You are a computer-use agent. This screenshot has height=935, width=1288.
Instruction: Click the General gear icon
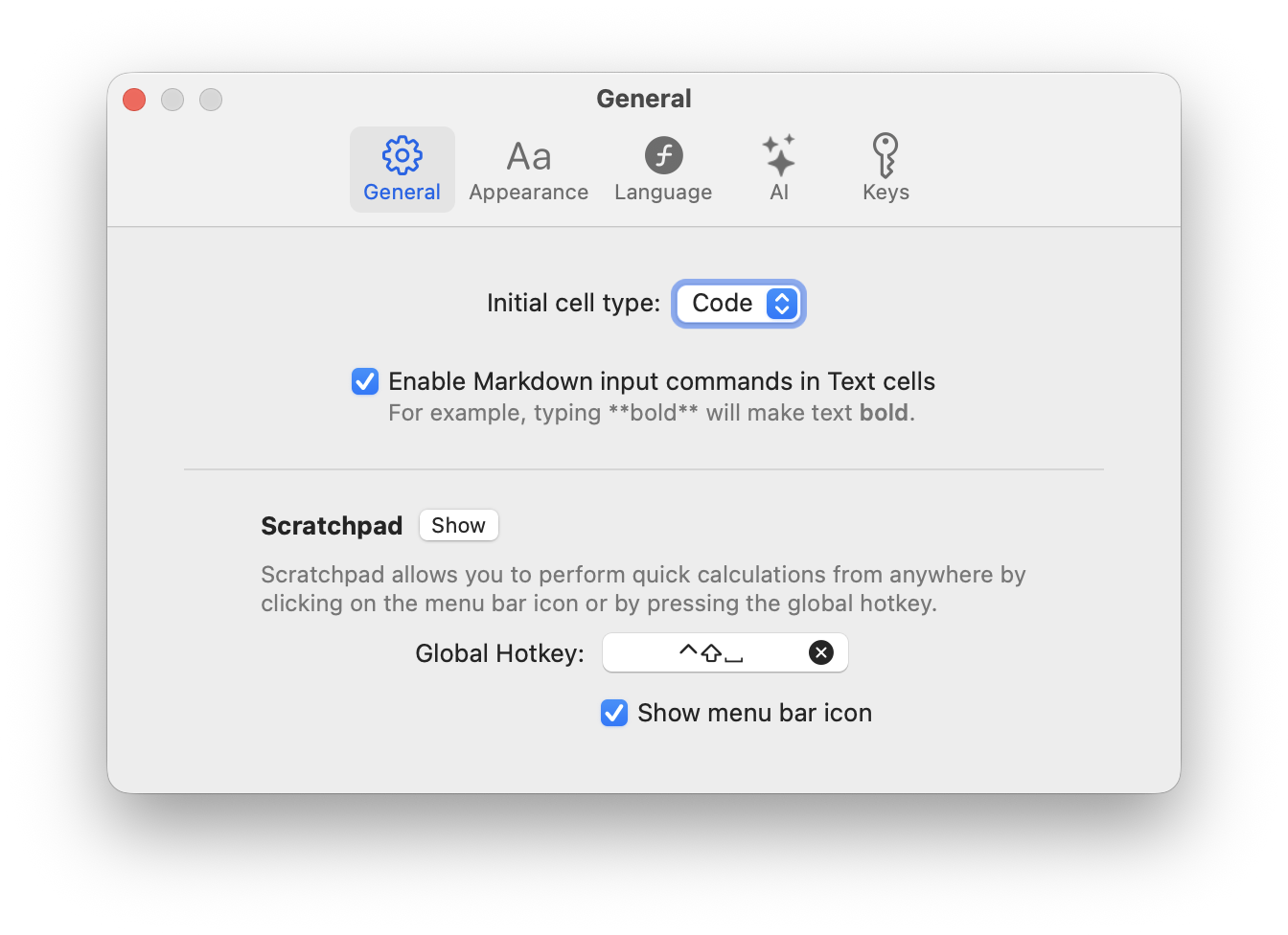point(402,154)
